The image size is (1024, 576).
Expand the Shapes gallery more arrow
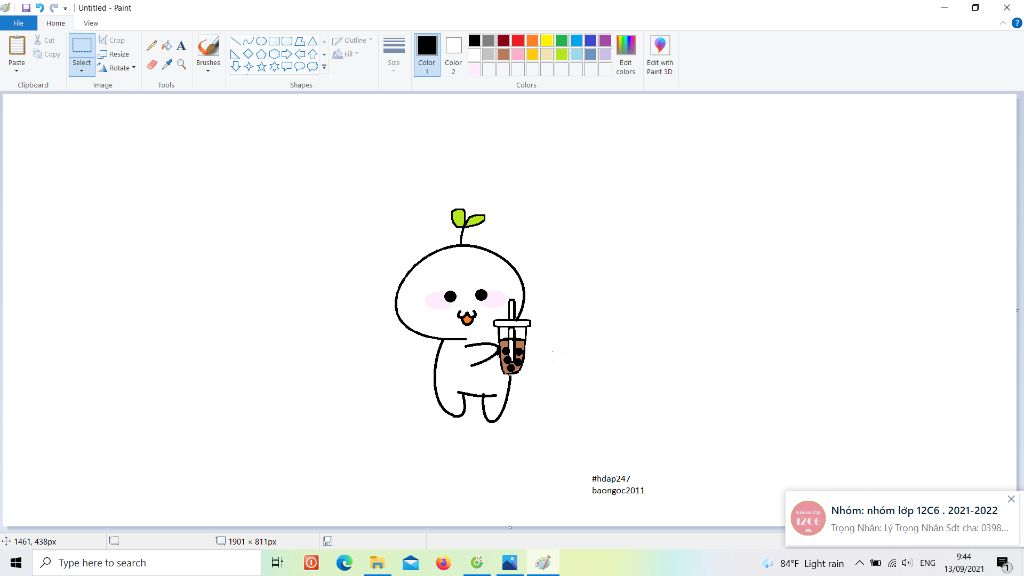[324, 67]
